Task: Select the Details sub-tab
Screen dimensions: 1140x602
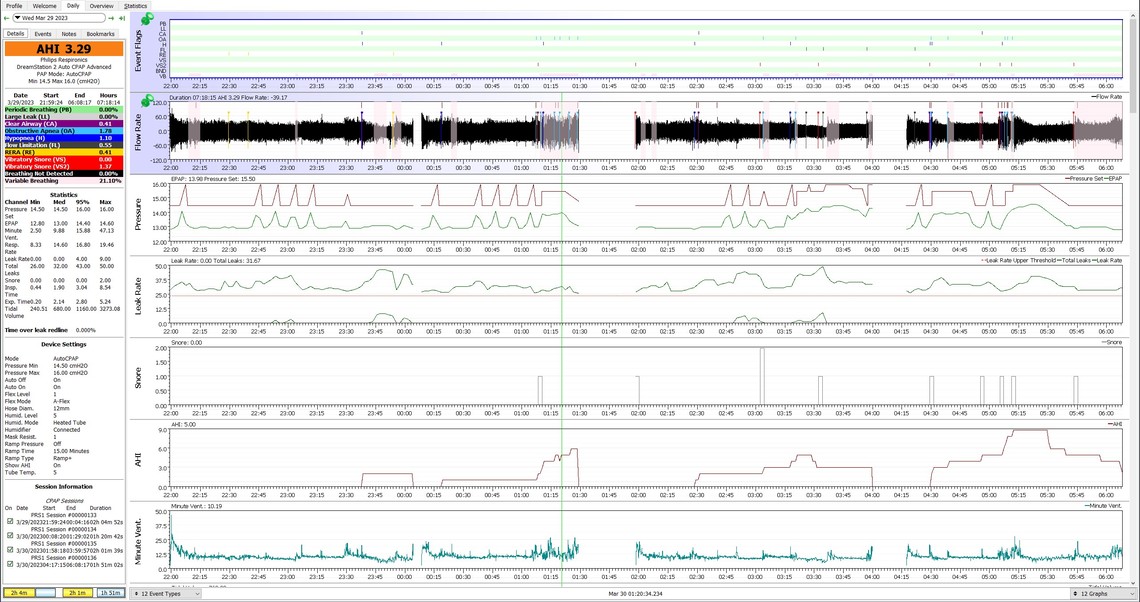Action: pos(15,33)
